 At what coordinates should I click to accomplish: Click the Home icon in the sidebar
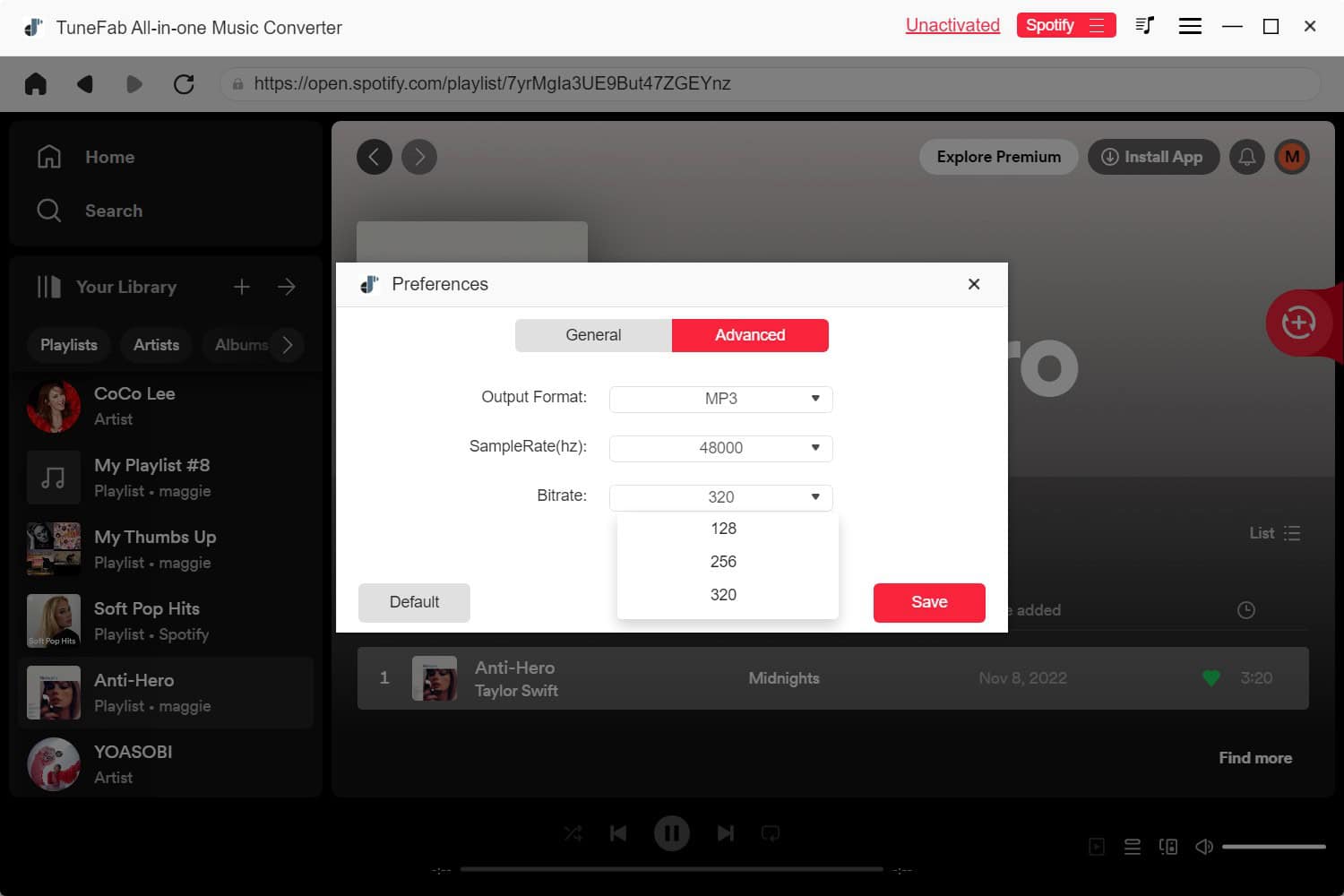click(x=49, y=156)
